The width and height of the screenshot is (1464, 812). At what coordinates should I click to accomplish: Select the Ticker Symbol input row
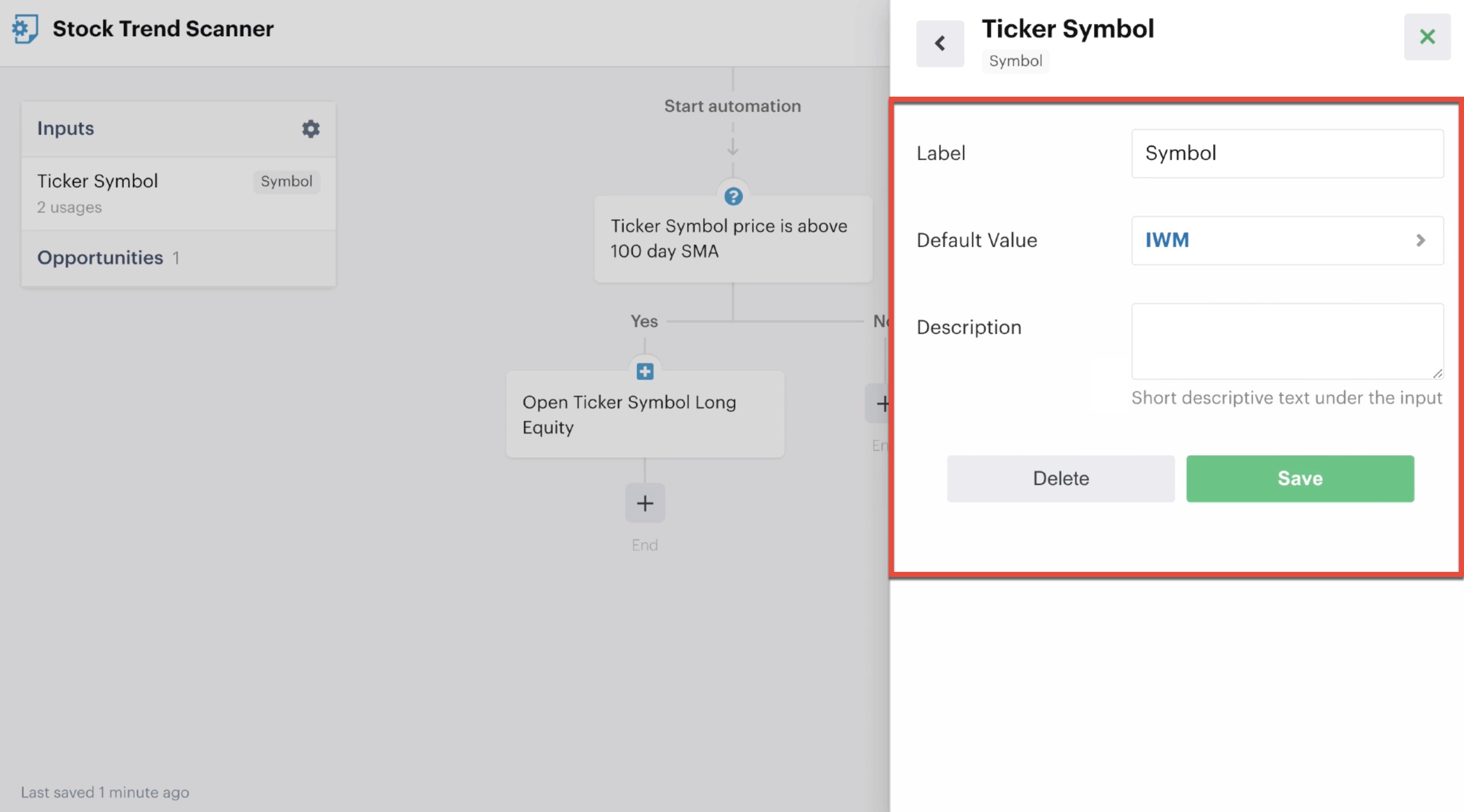179,194
